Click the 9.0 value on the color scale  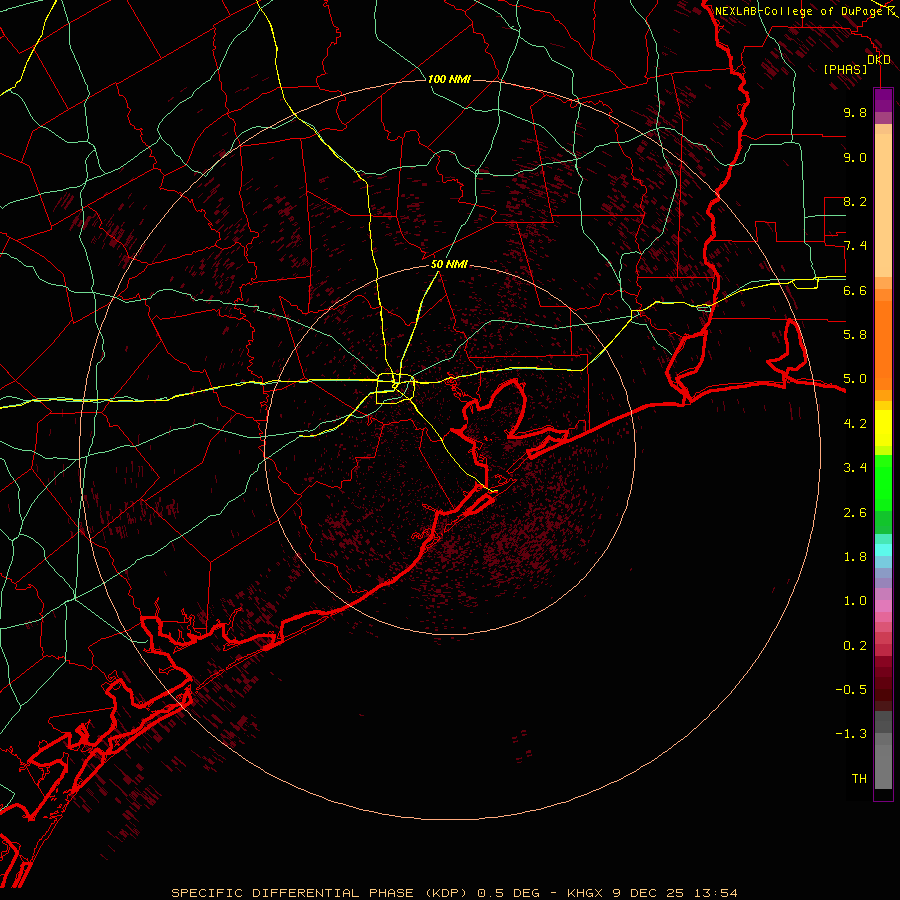click(x=855, y=157)
